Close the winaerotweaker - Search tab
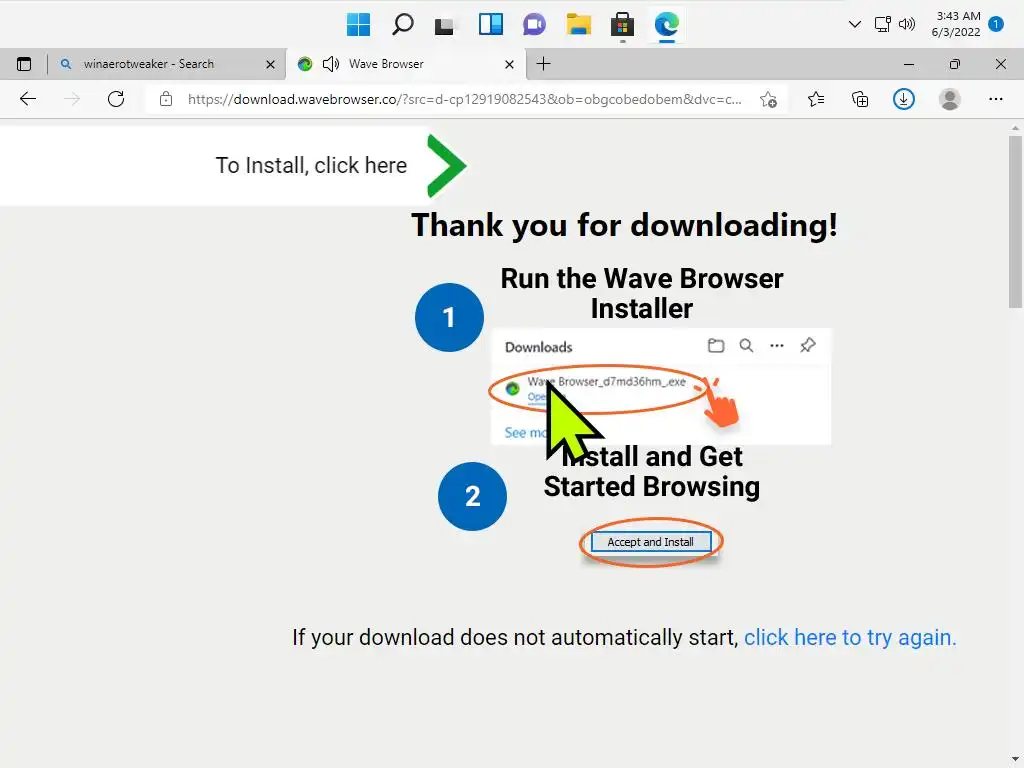 point(270,64)
